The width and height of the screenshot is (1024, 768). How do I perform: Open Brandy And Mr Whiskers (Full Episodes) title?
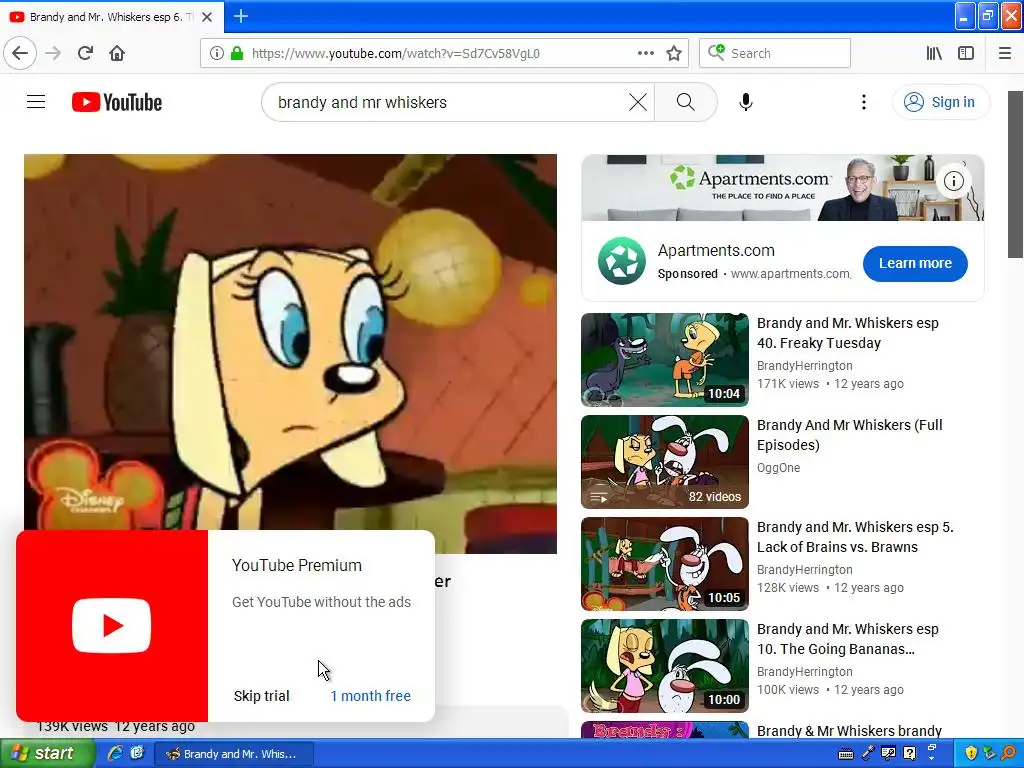pyautogui.click(x=850, y=435)
